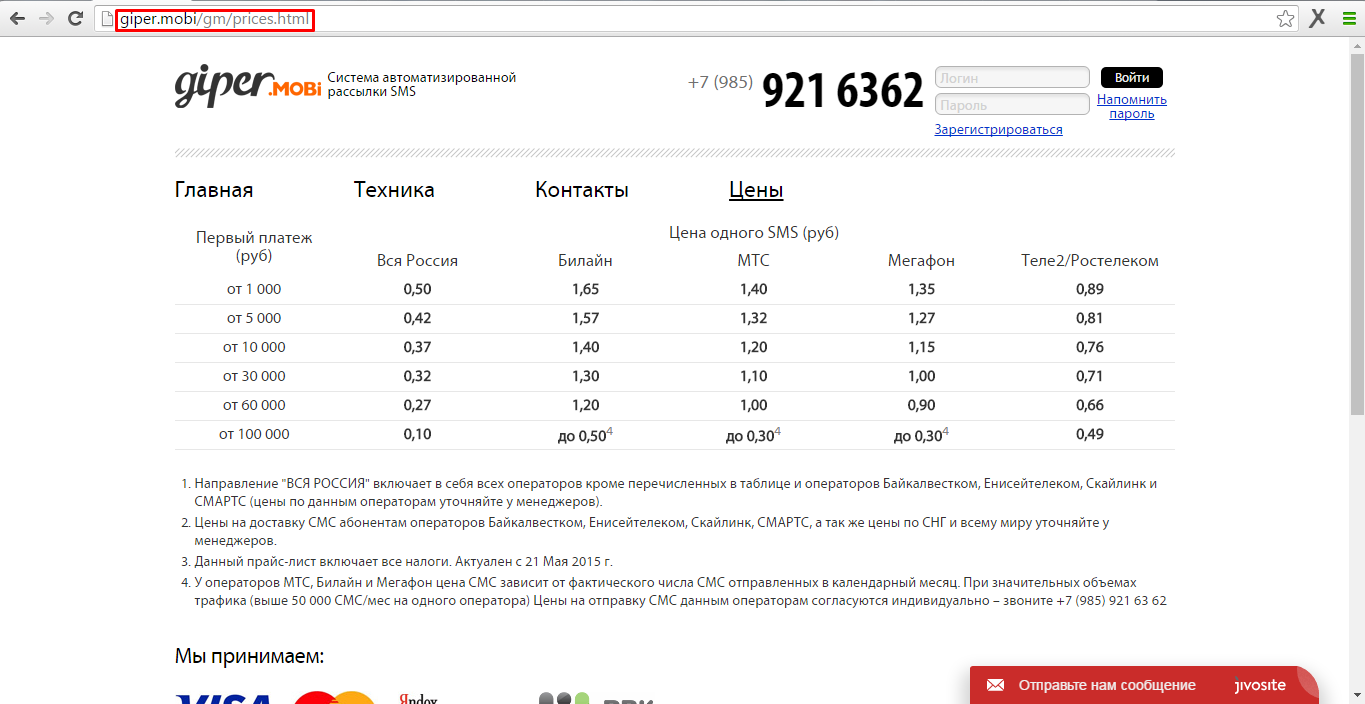The width and height of the screenshot is (1365, 704).
Task: Click the VISA payment logo
Action: coord(222,698)
